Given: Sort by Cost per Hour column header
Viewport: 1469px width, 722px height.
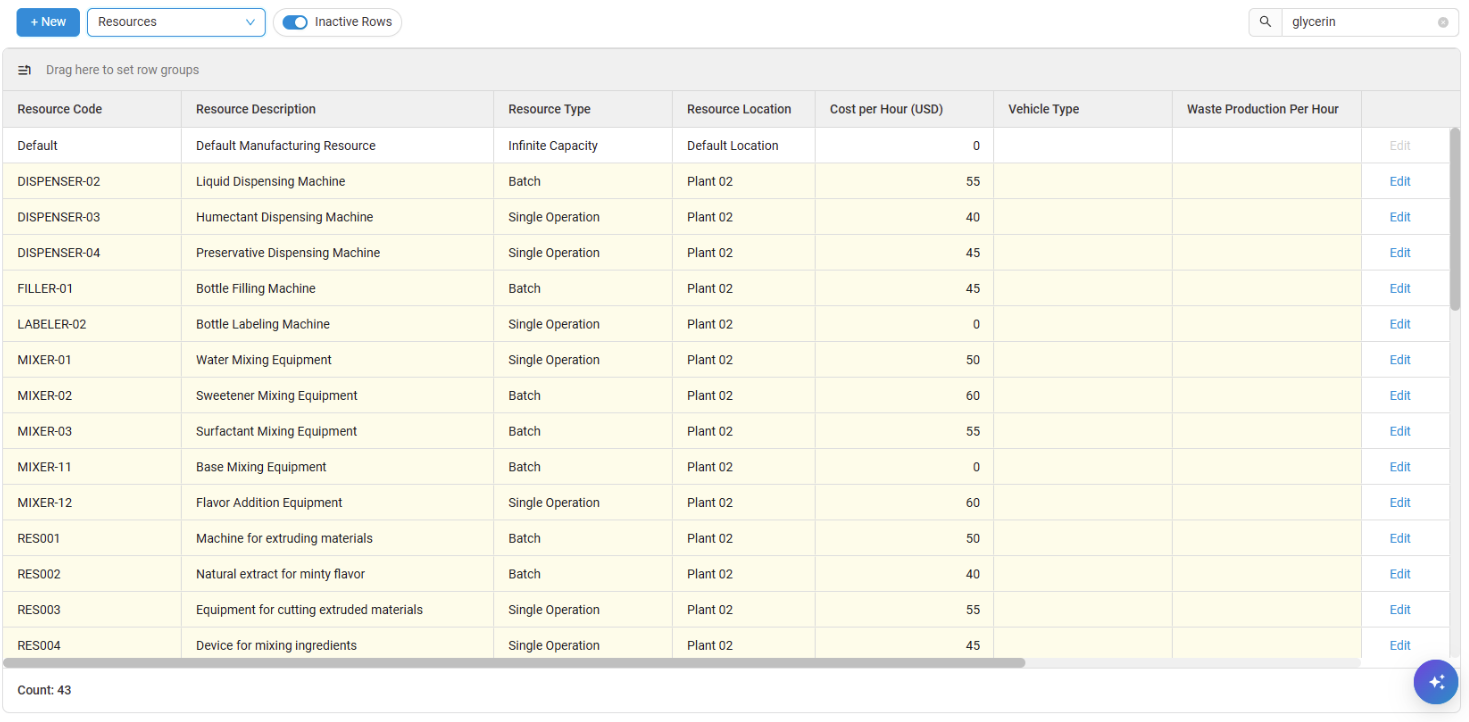Looking at the screenshot, I should 886,109.
